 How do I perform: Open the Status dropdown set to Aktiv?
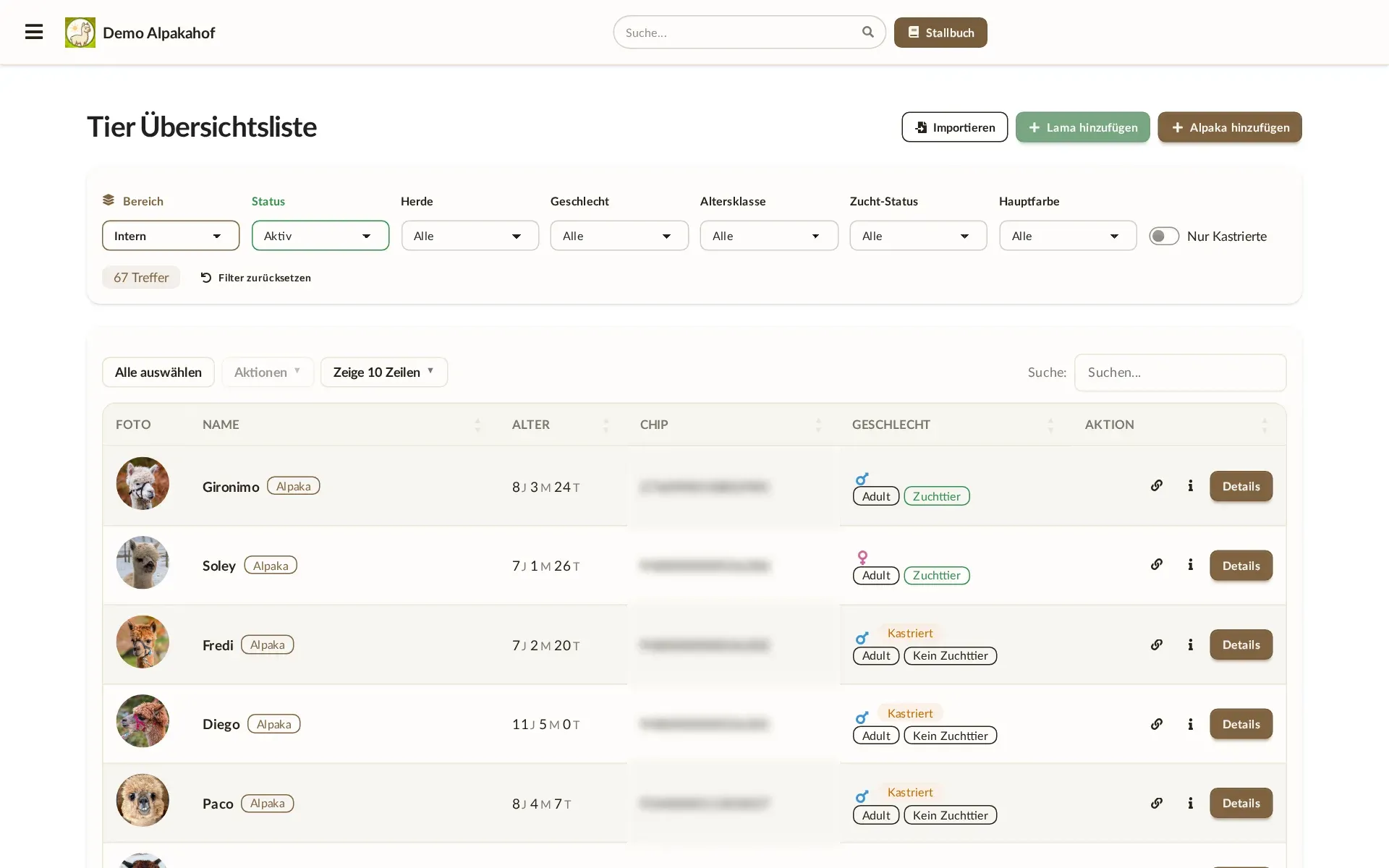[320, 236]
